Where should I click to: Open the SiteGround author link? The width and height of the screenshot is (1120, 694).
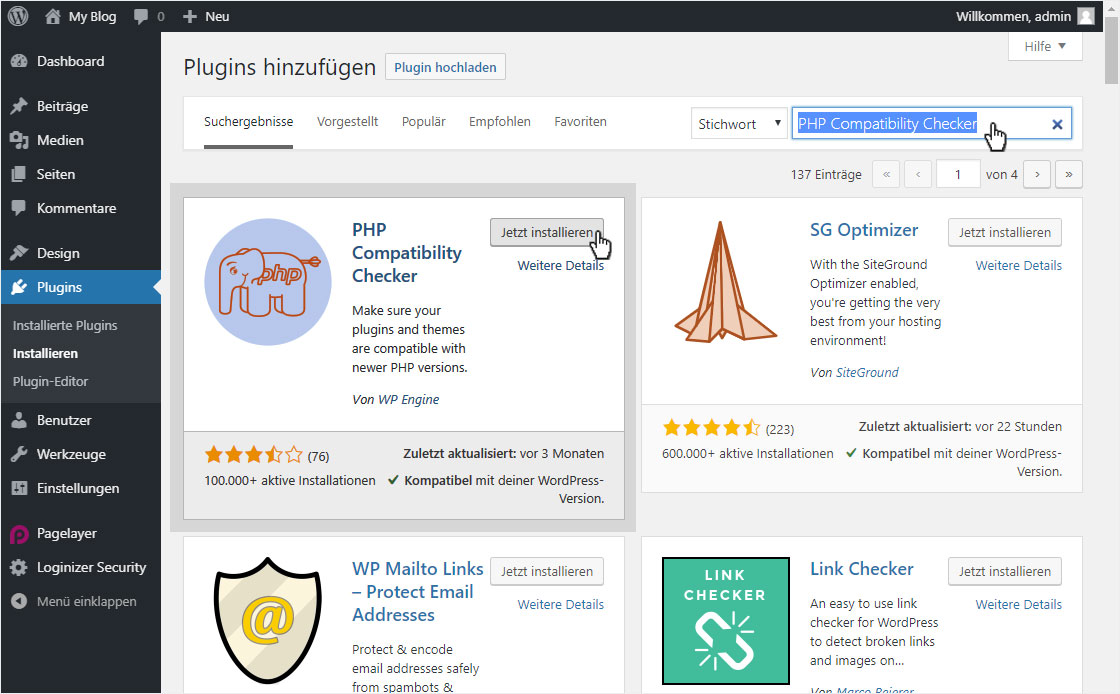click(867, 373)
